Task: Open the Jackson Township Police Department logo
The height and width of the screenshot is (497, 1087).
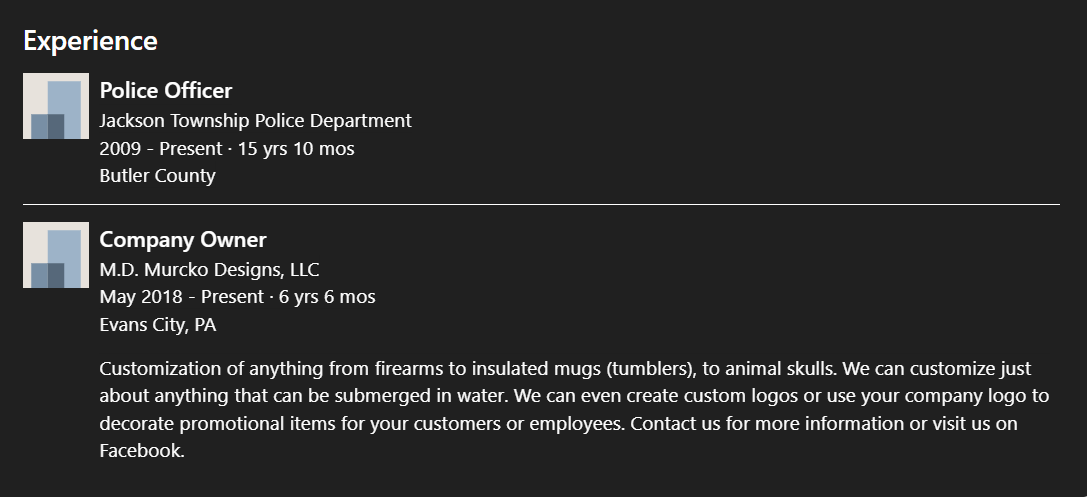Action: tap(55, 106)
